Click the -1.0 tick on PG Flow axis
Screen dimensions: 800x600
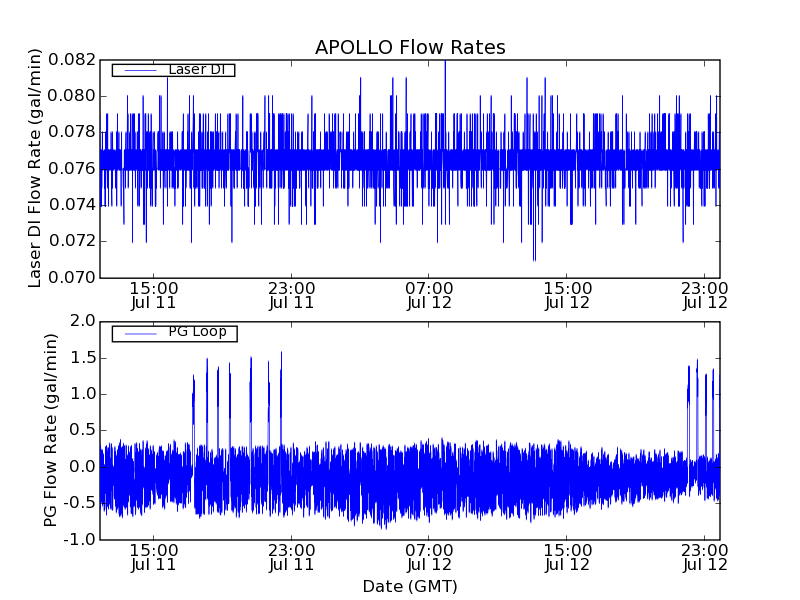point(79,539)
